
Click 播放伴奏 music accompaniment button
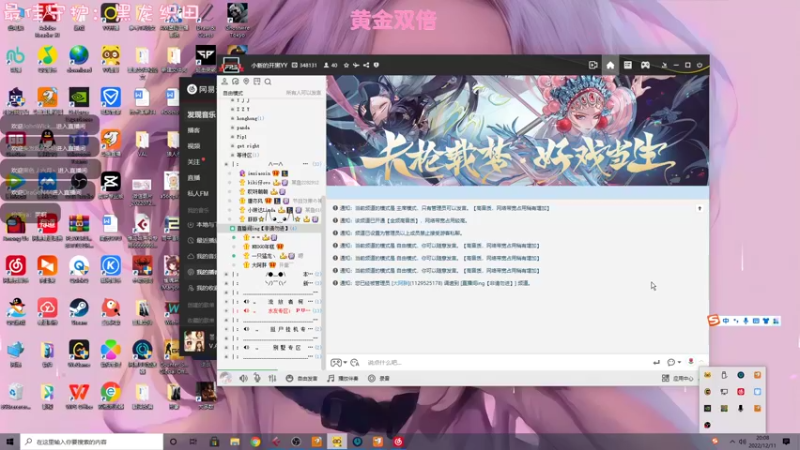(343, 378)
